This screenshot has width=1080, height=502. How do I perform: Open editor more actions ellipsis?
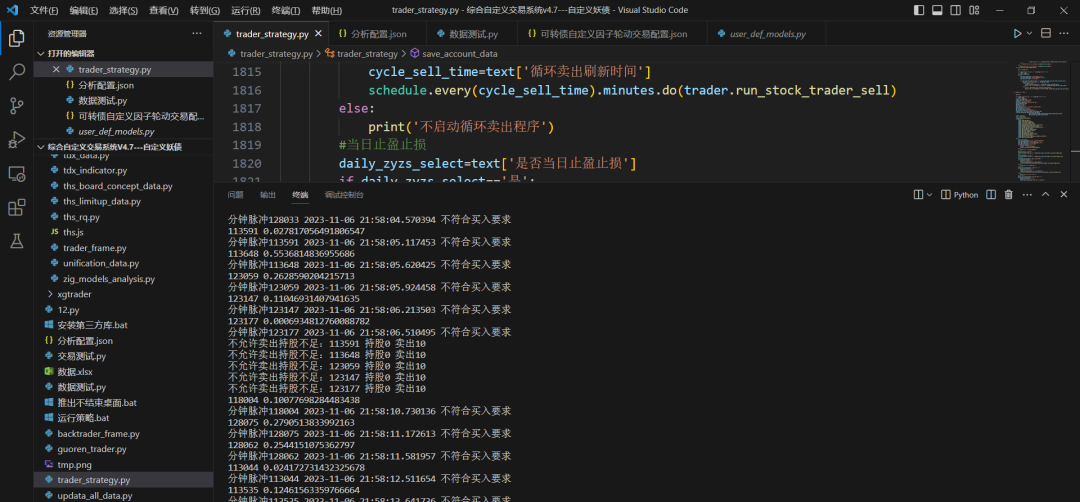coord(1065,34)
